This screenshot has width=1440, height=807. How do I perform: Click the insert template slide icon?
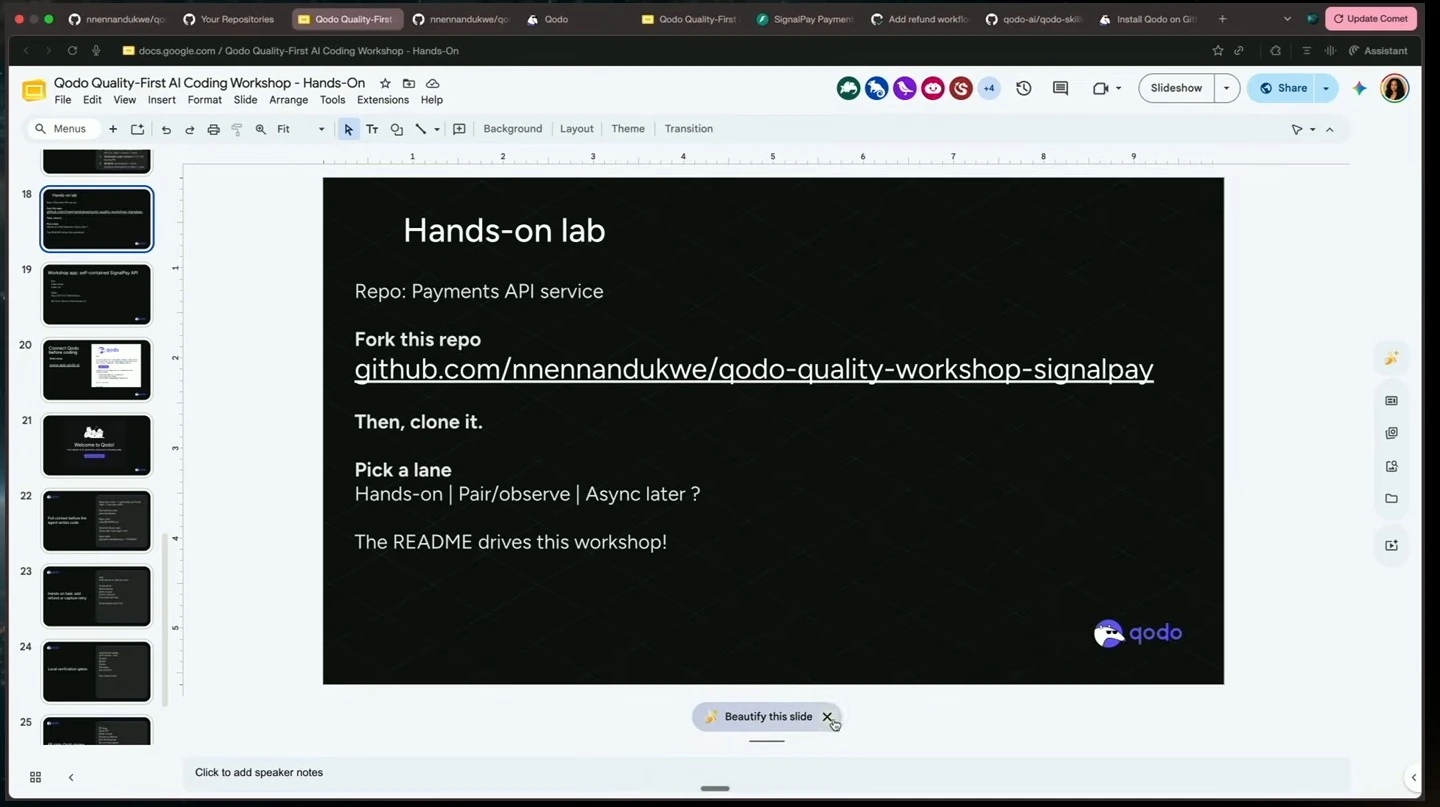tap(137, 129)
